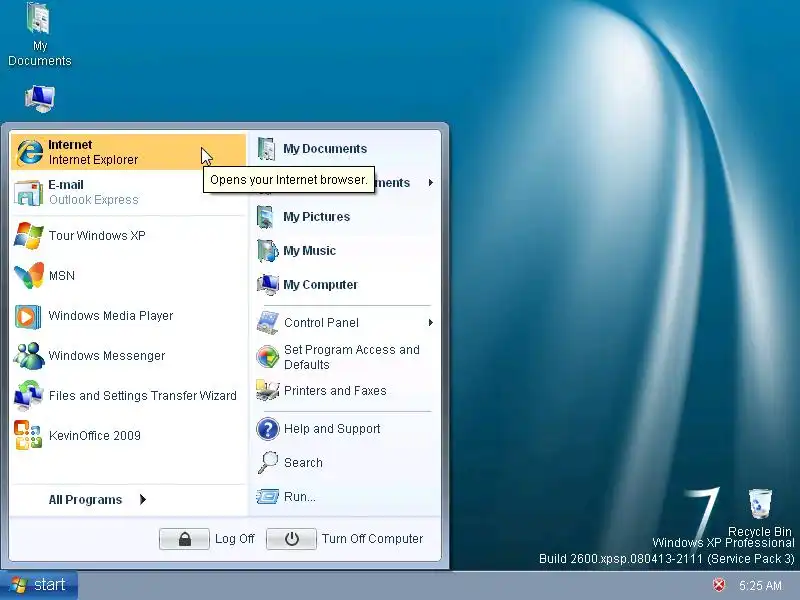Select 'Printers and Faxes' menu text
The image size is (800, 600).
[x=335, y=390]
